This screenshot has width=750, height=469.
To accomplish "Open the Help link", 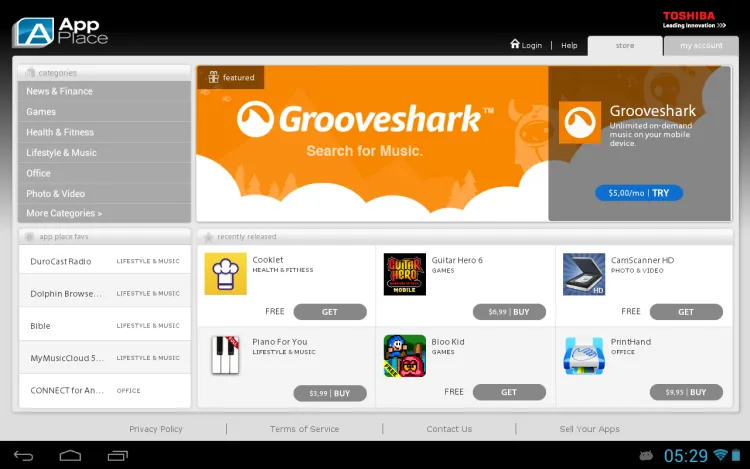I will (x=569, y=45).
